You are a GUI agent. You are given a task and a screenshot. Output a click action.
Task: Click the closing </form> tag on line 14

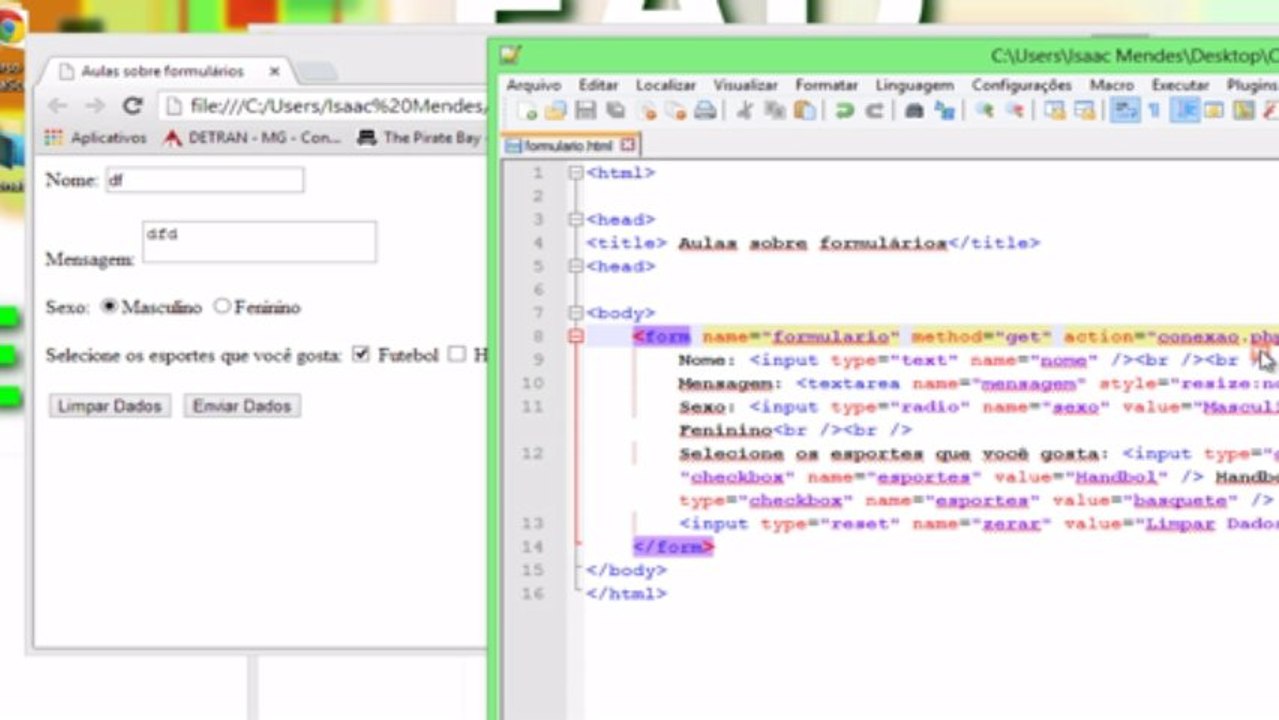tap(674, 547)
